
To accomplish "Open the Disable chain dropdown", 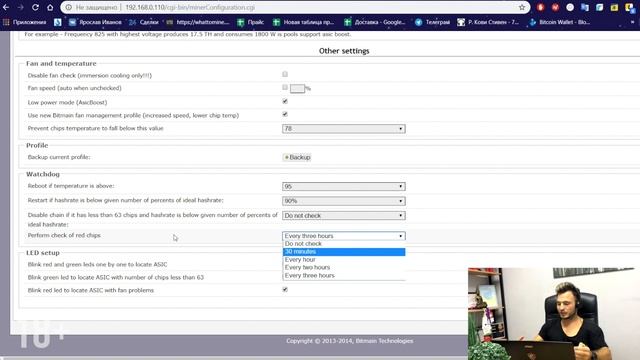I will click(x=344, y=216).
